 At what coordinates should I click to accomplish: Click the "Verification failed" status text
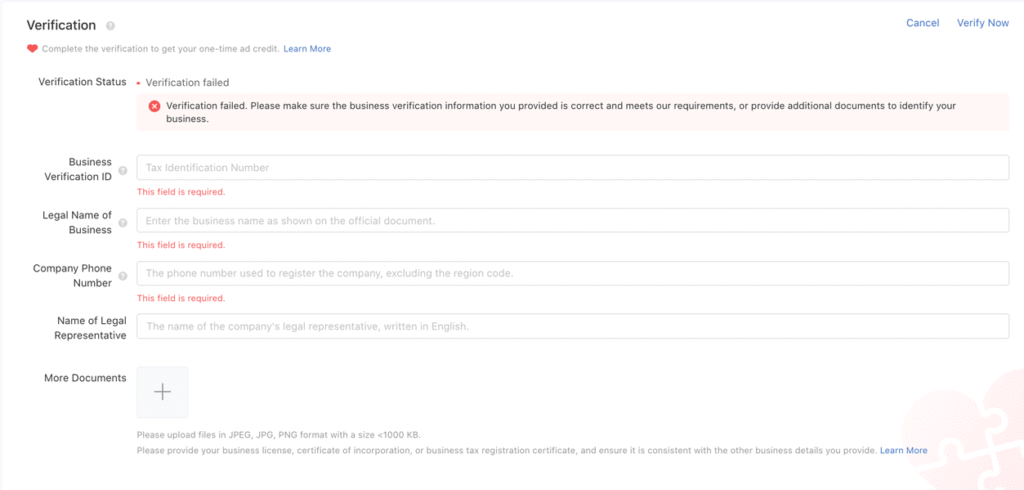[x=187, y=82]
